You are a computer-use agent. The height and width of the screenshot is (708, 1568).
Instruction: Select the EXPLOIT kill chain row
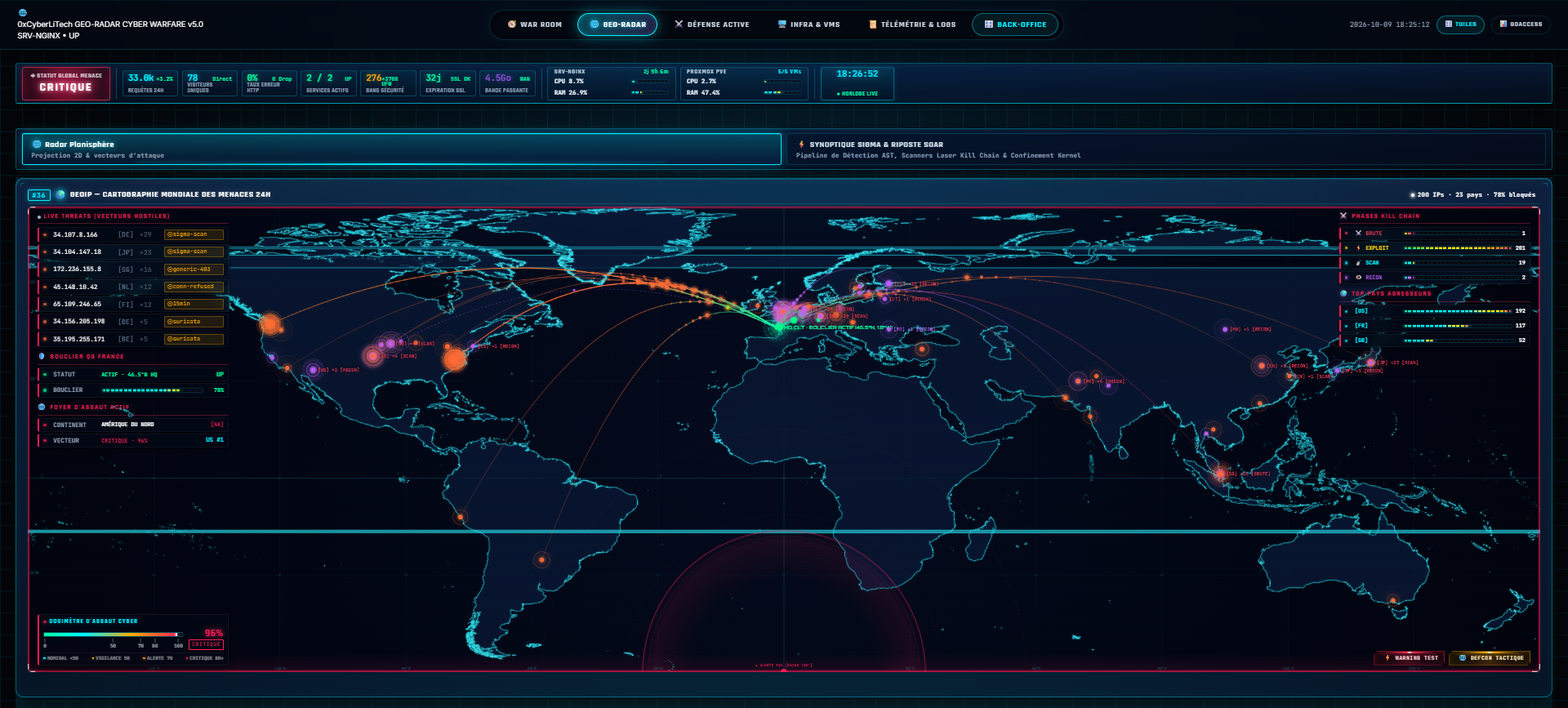pyautogui.click(x=1435, y=248)
